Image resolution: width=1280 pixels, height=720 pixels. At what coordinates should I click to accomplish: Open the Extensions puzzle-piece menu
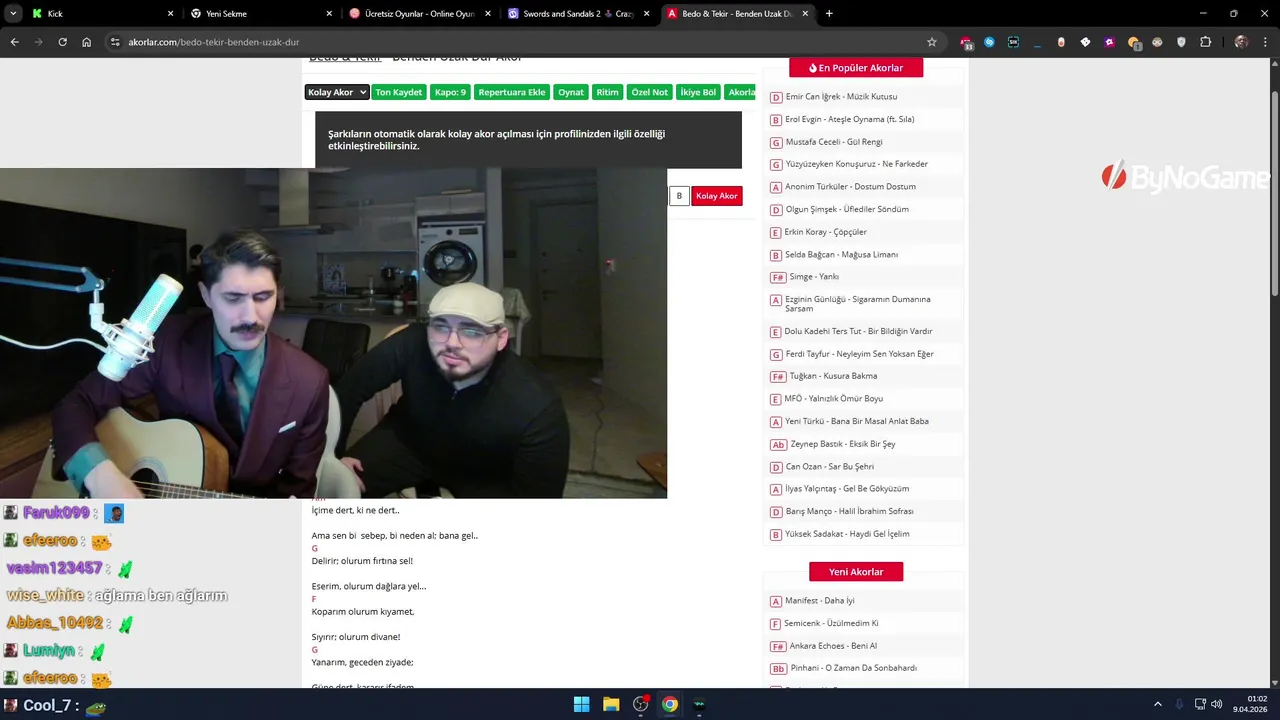coord(1205,42)
